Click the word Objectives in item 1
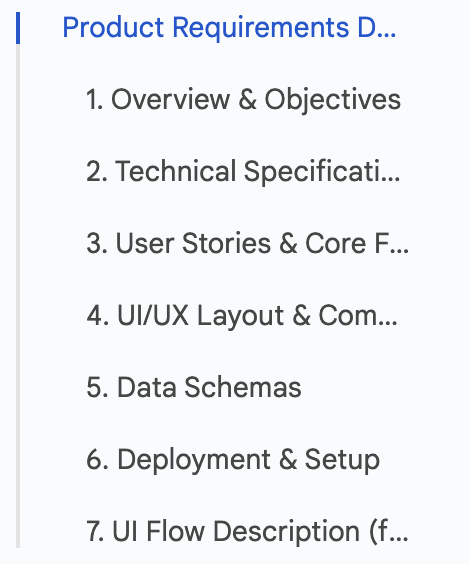 coord(333,100)
